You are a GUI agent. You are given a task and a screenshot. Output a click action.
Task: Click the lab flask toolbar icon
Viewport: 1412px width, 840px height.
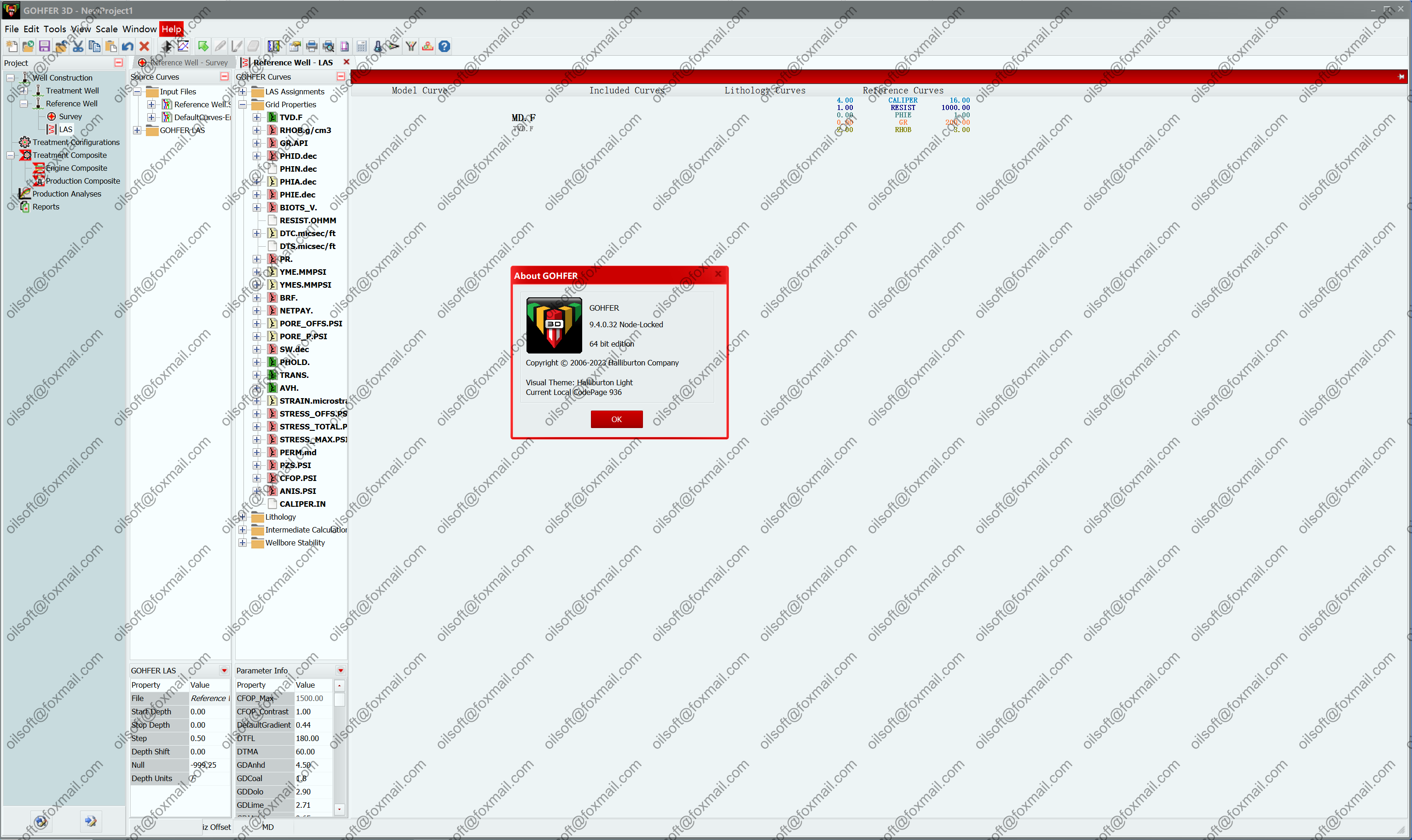point(378,46)
